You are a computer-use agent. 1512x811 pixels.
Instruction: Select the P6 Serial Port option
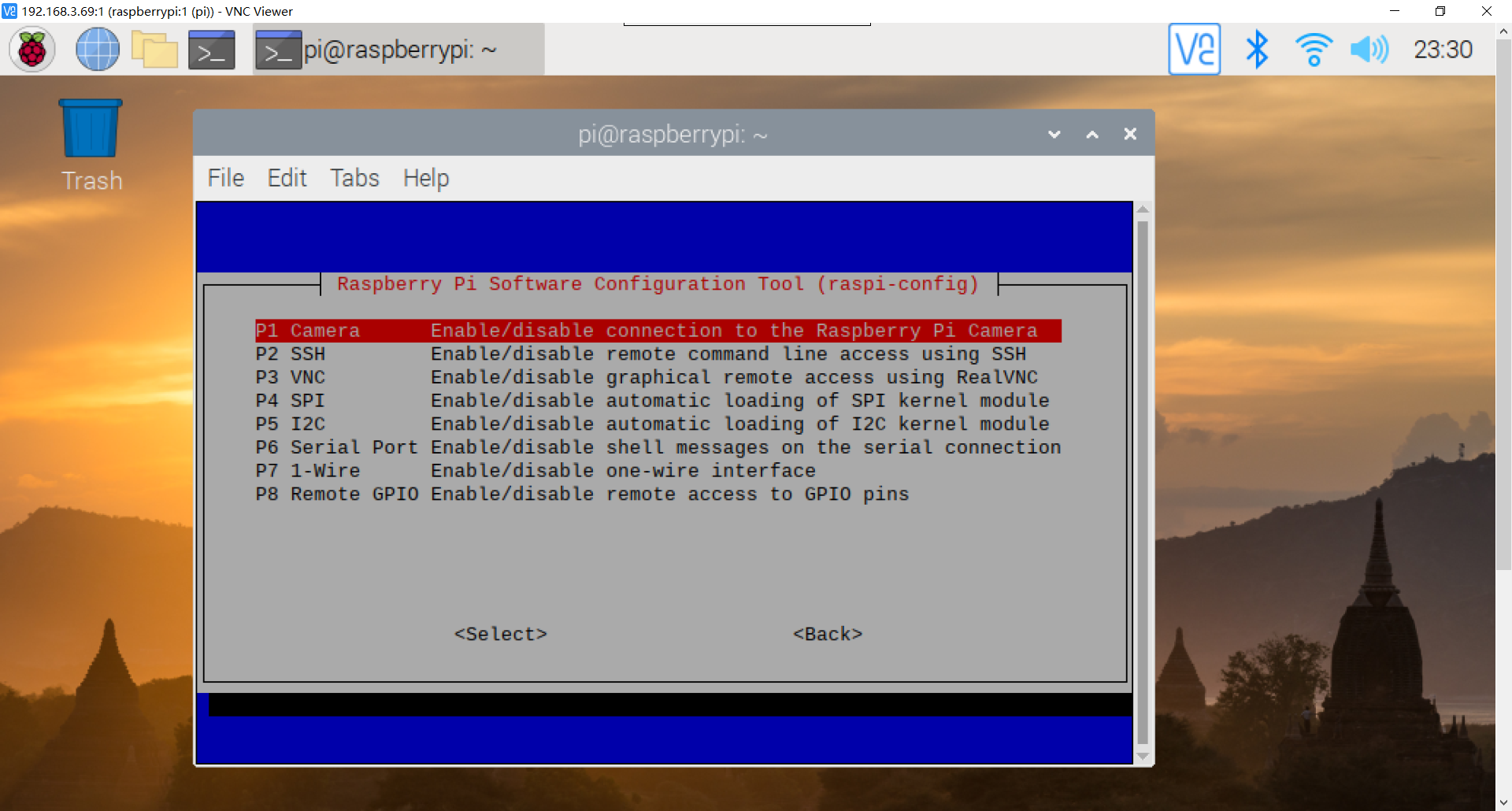click(x=658, y=447)
